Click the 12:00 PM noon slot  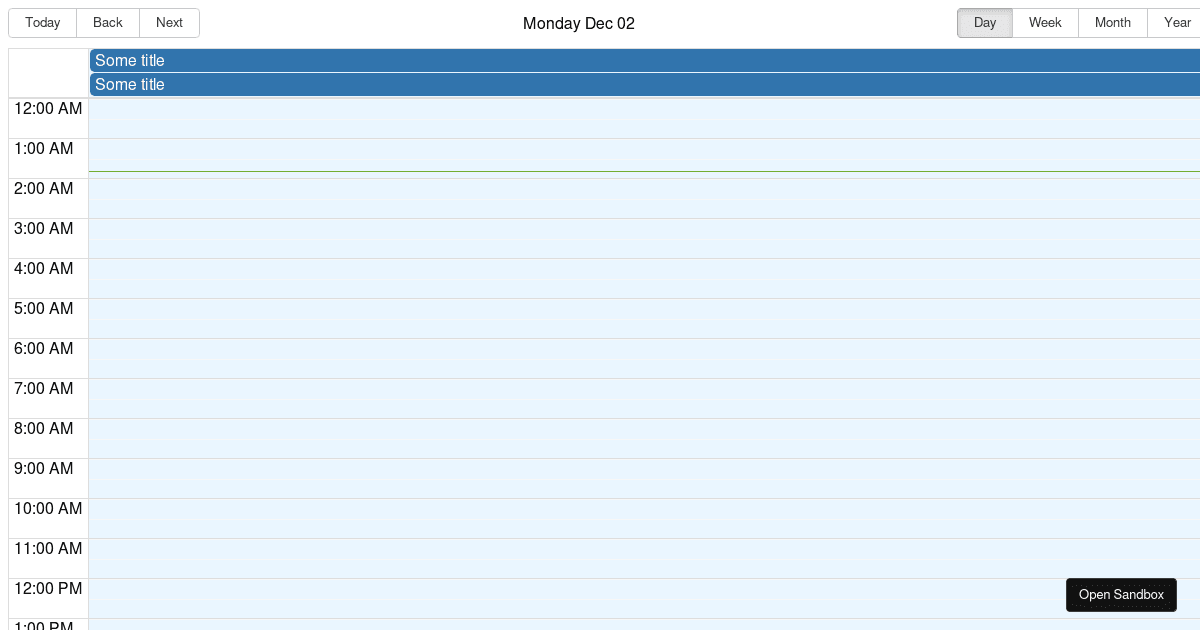pyautogui.click(x=600, y=598)
